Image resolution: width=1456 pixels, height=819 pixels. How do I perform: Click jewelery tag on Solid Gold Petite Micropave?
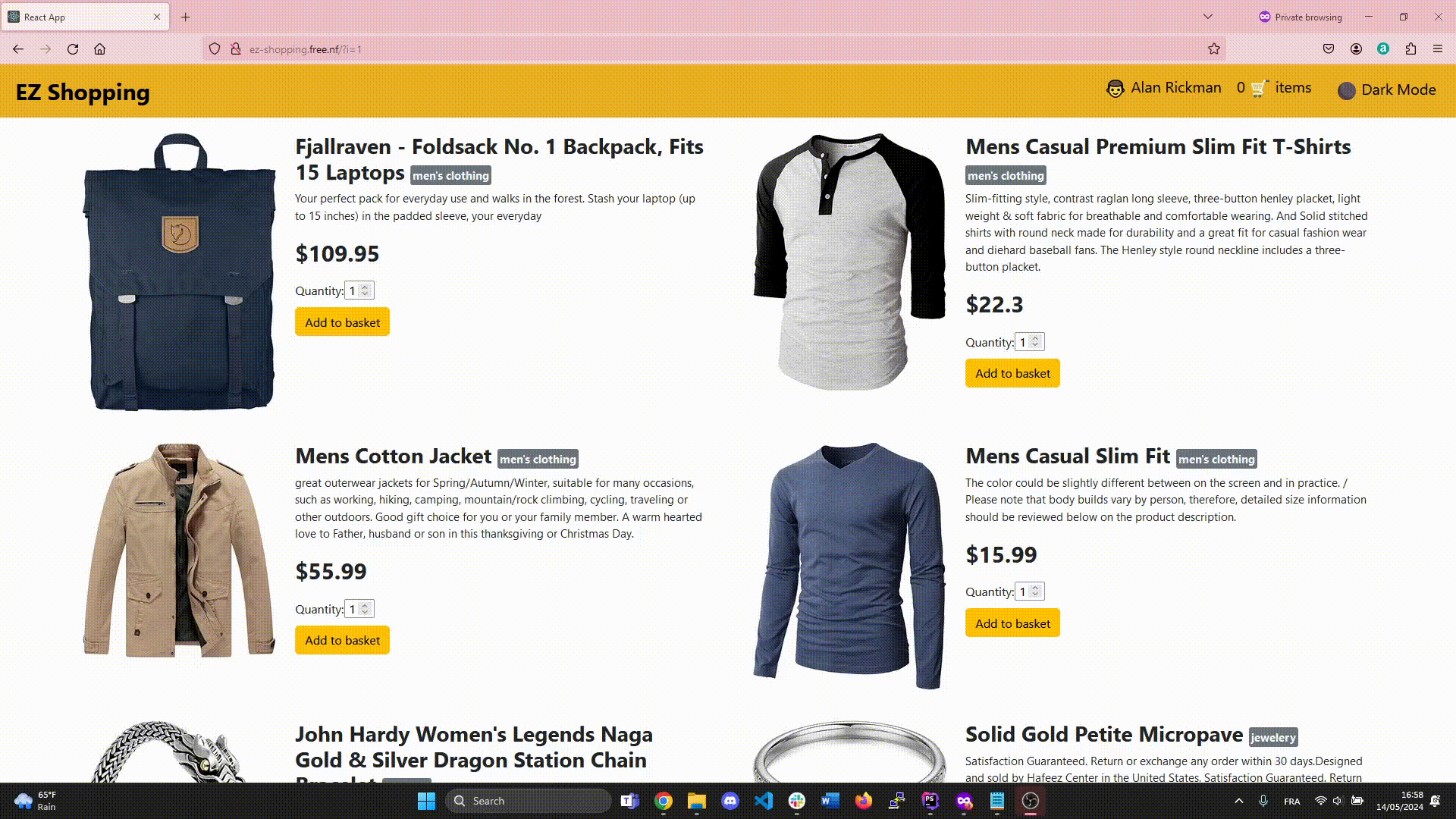(1273, 737)
